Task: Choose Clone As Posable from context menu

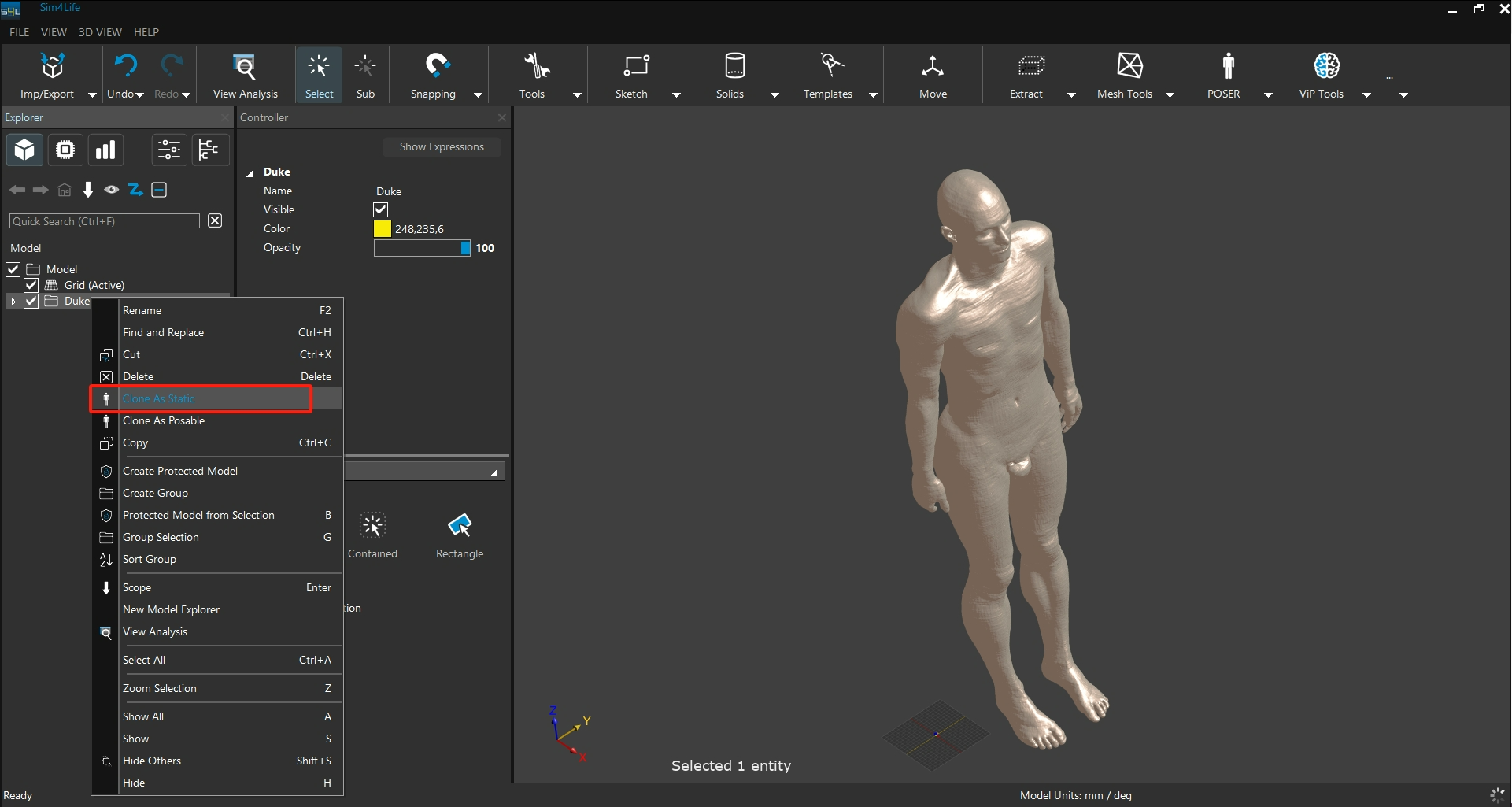Action: pos(164,421)
